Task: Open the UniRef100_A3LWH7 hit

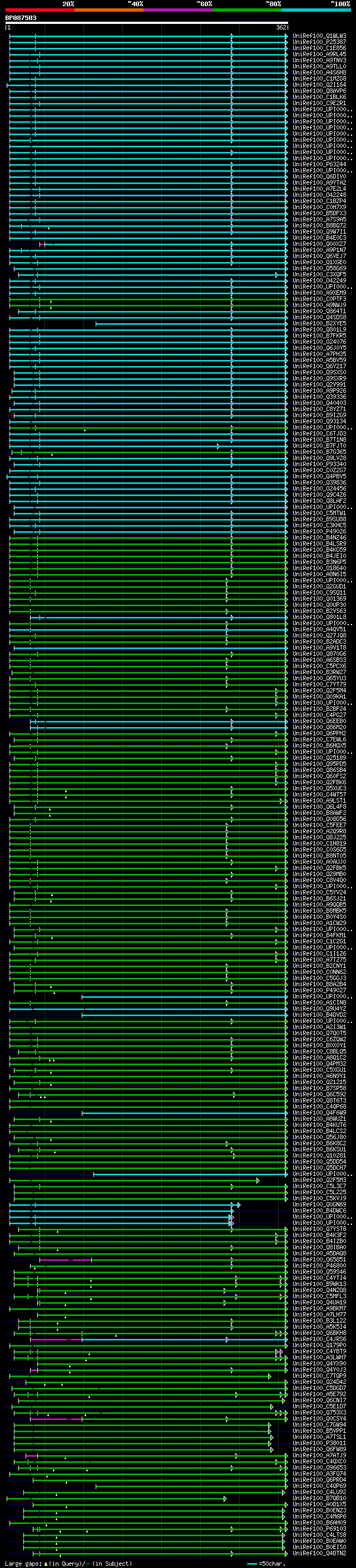Action: coord(319,1357)
